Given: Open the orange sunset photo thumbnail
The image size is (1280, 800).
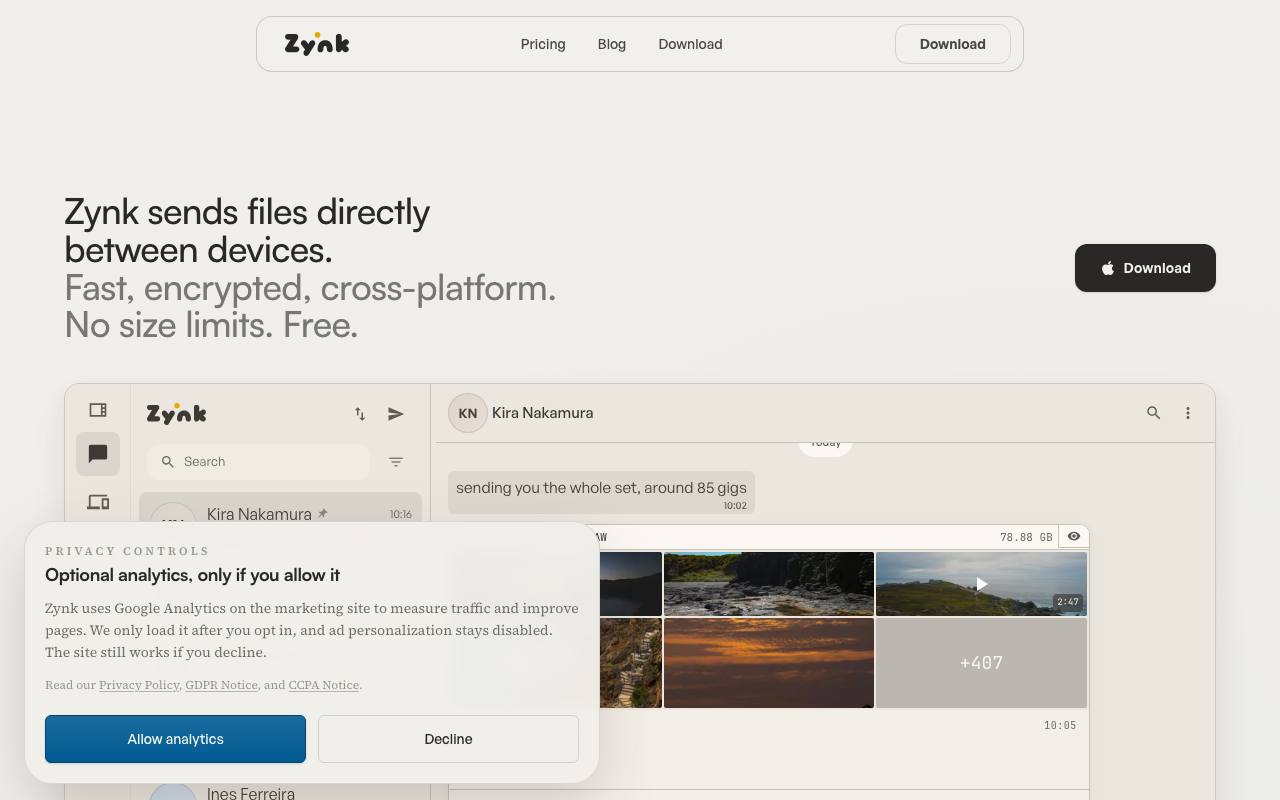Looking at the screenshot, I should click(x=769, y=663).
